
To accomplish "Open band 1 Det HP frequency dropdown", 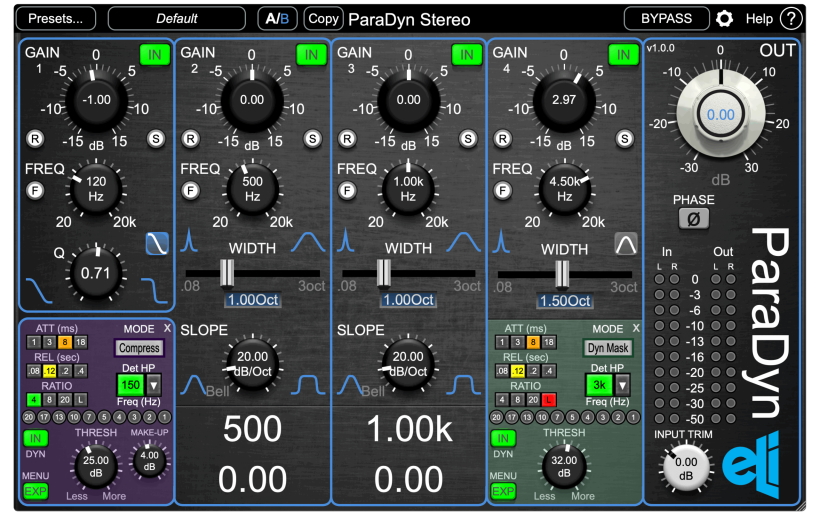I will pyautogui.click(x=153, y=385).
